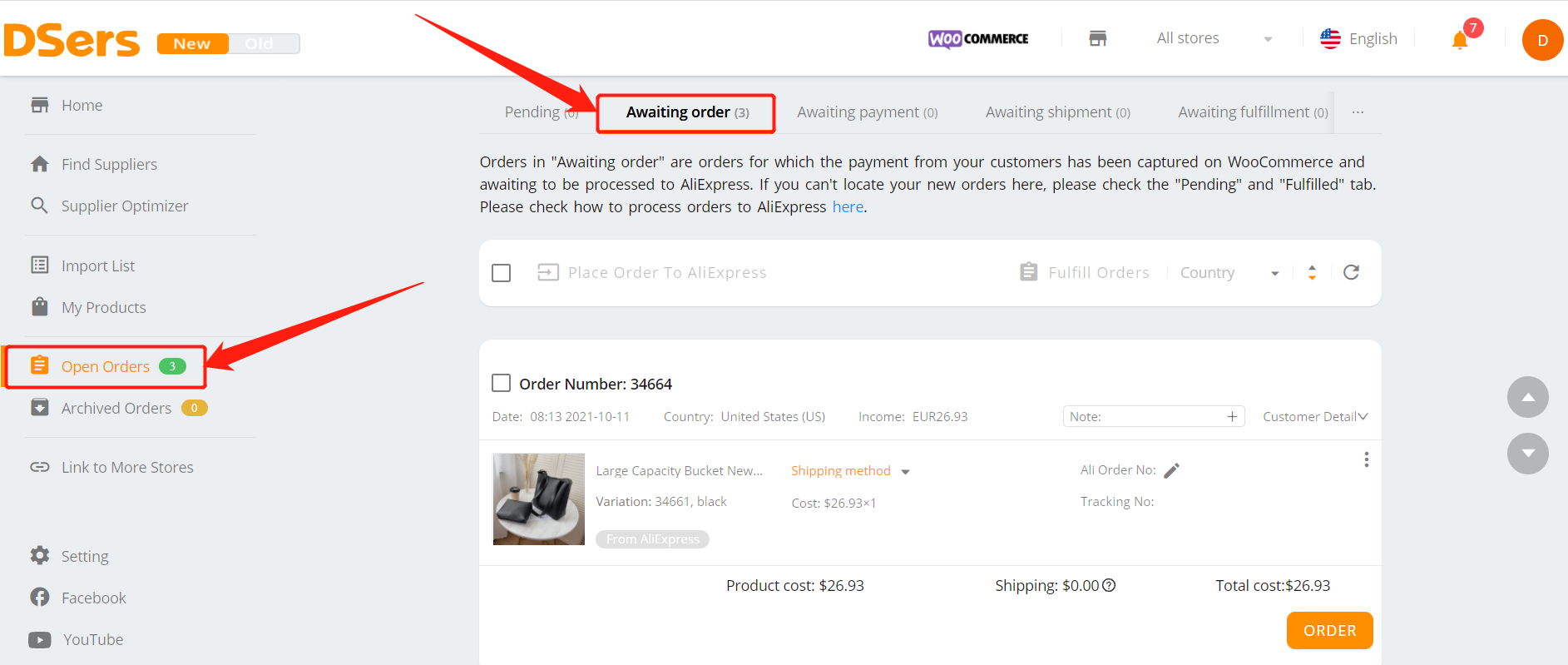Click the Home store icon in sidebar

pos(40,105)
